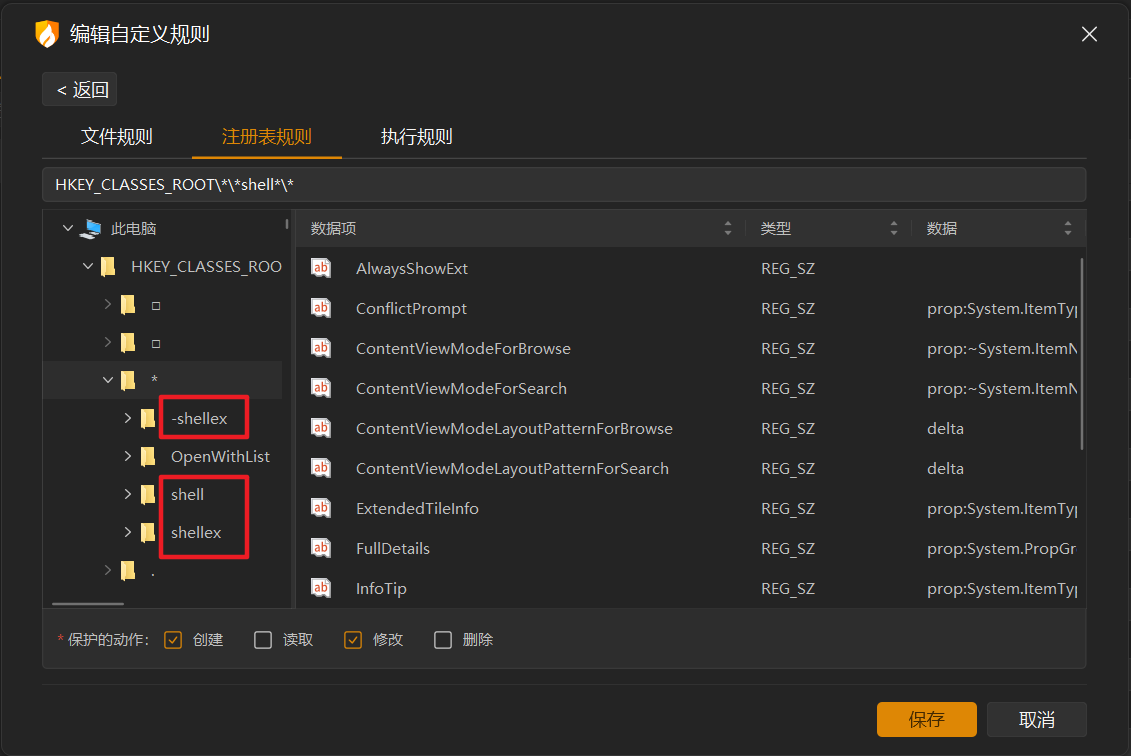The width and height of the screenshot is (1131, 756).
Task: Click the registry path input field
Action: (563, 185)
